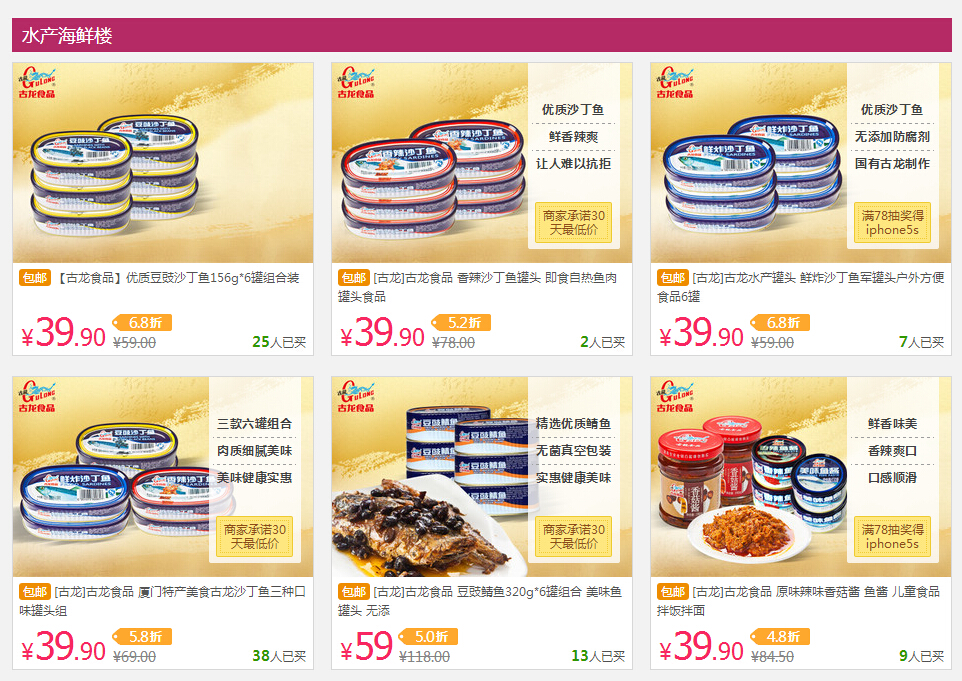Open the 豆豉沙丁鱼156g*6罐 product image
Image resolution: width=962 pixels, height=681 pixels.
[x=163, y=163]
